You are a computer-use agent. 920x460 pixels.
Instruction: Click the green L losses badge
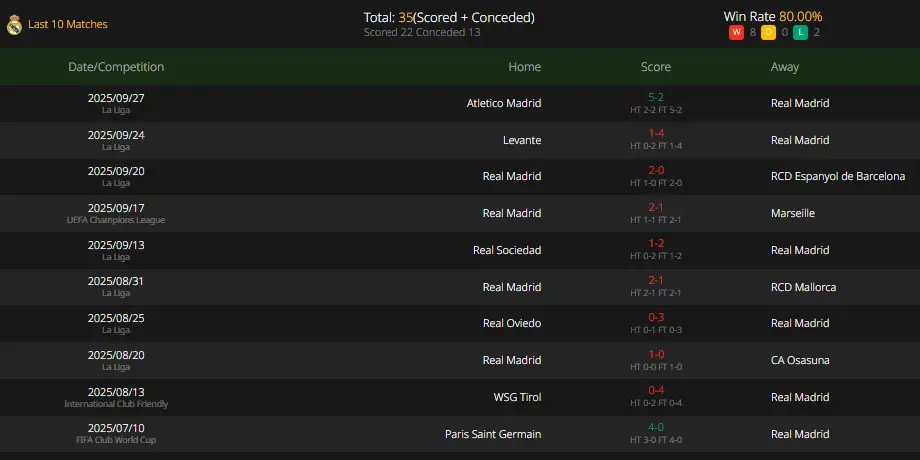coord(800,33)
